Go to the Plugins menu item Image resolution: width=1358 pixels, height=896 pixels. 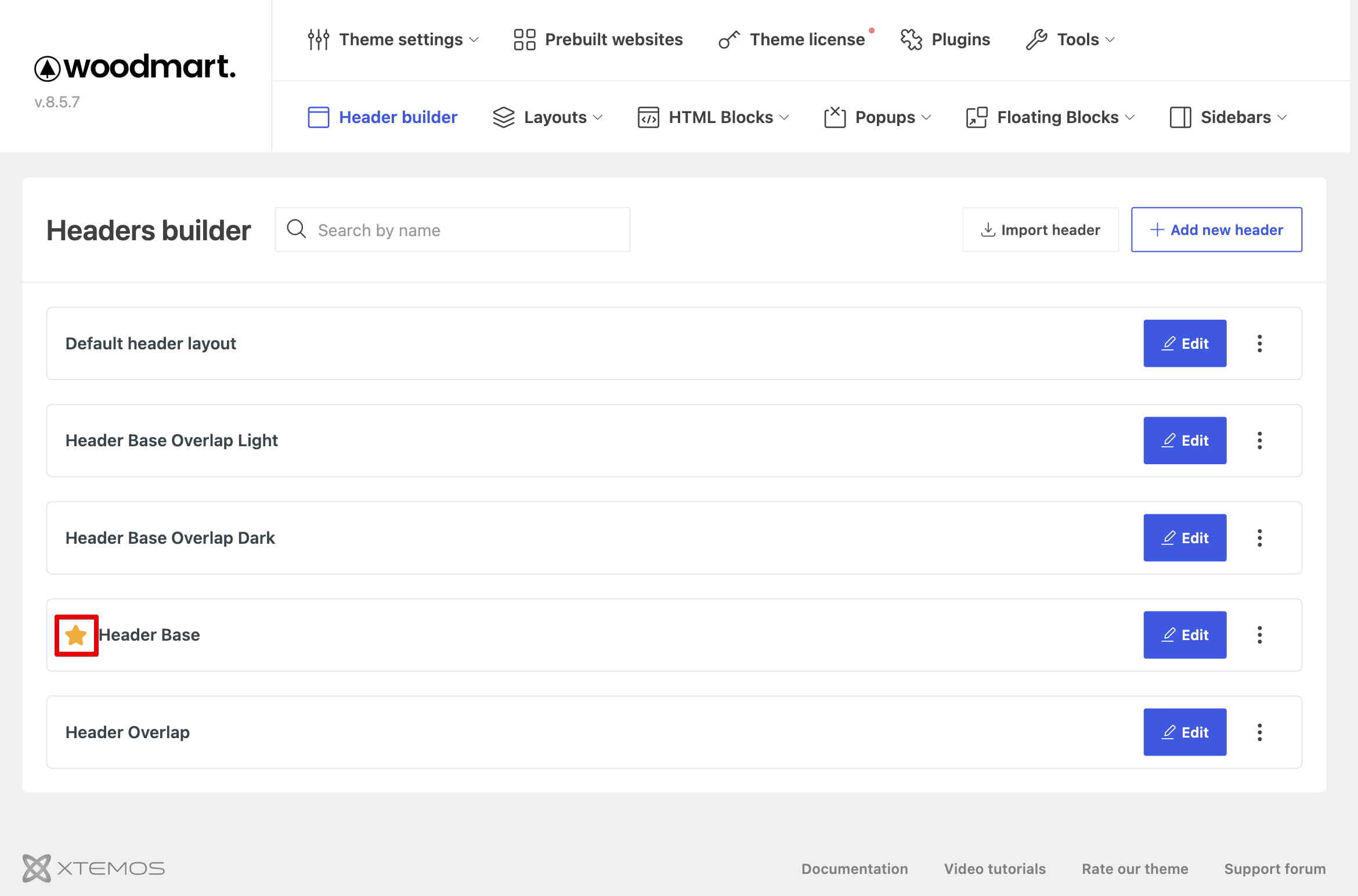945,39
